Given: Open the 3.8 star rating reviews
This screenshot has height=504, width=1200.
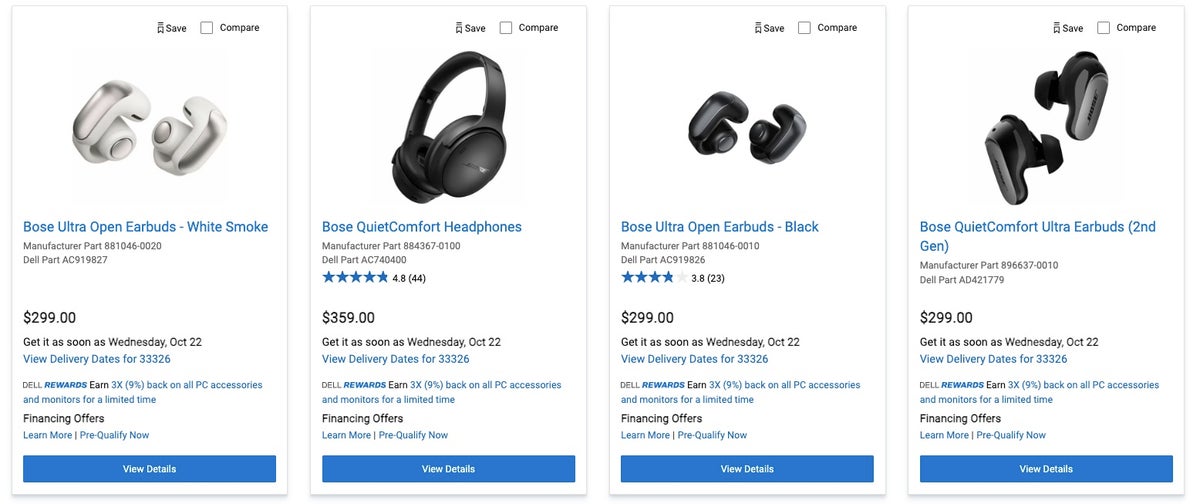Looking at the screenshot, I should (672, 278).
